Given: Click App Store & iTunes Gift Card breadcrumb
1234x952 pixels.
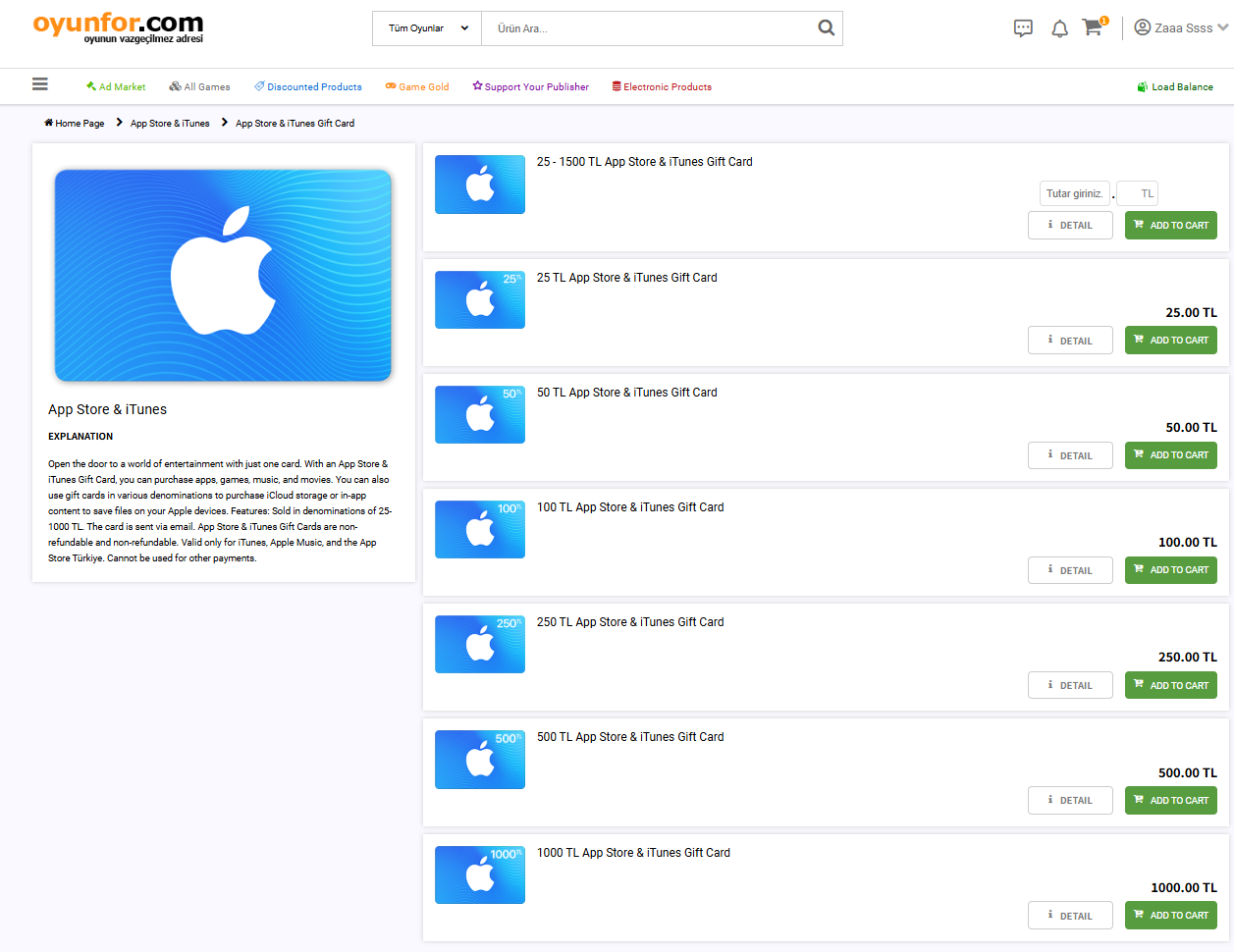Looking at the screenshot, I should (295, 123).
